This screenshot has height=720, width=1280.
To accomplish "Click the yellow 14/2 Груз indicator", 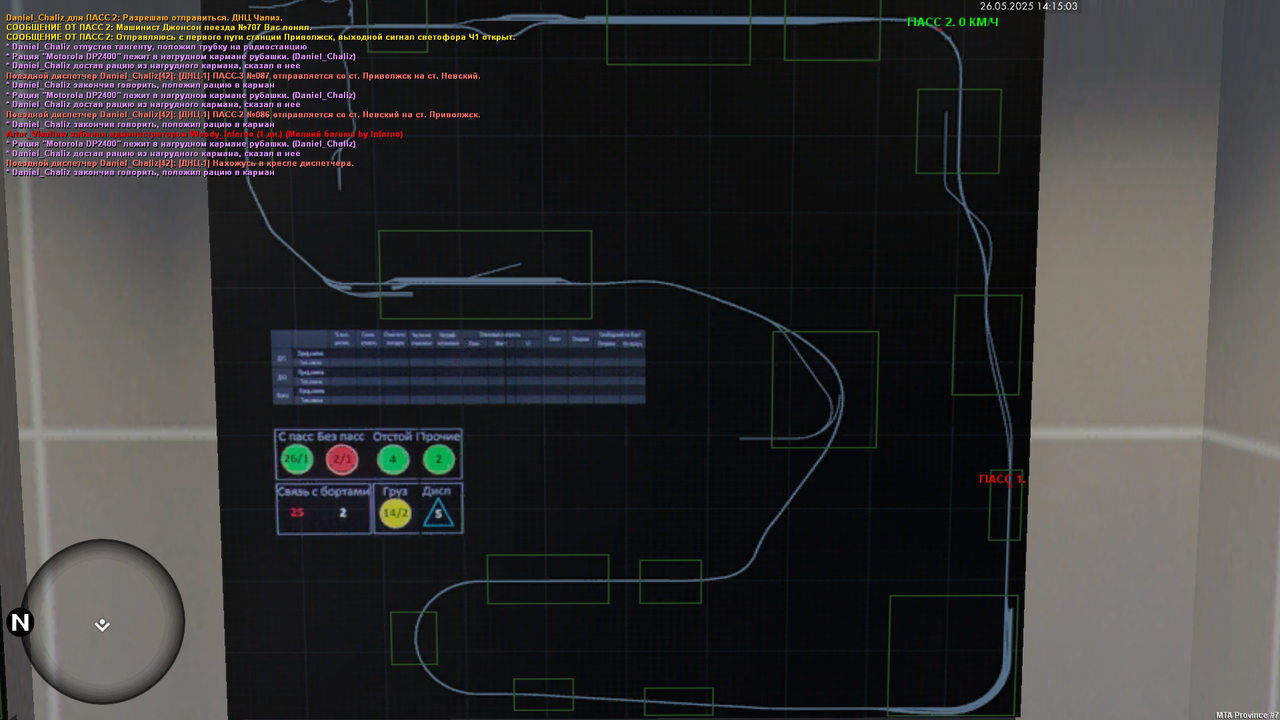I will 396,513.
